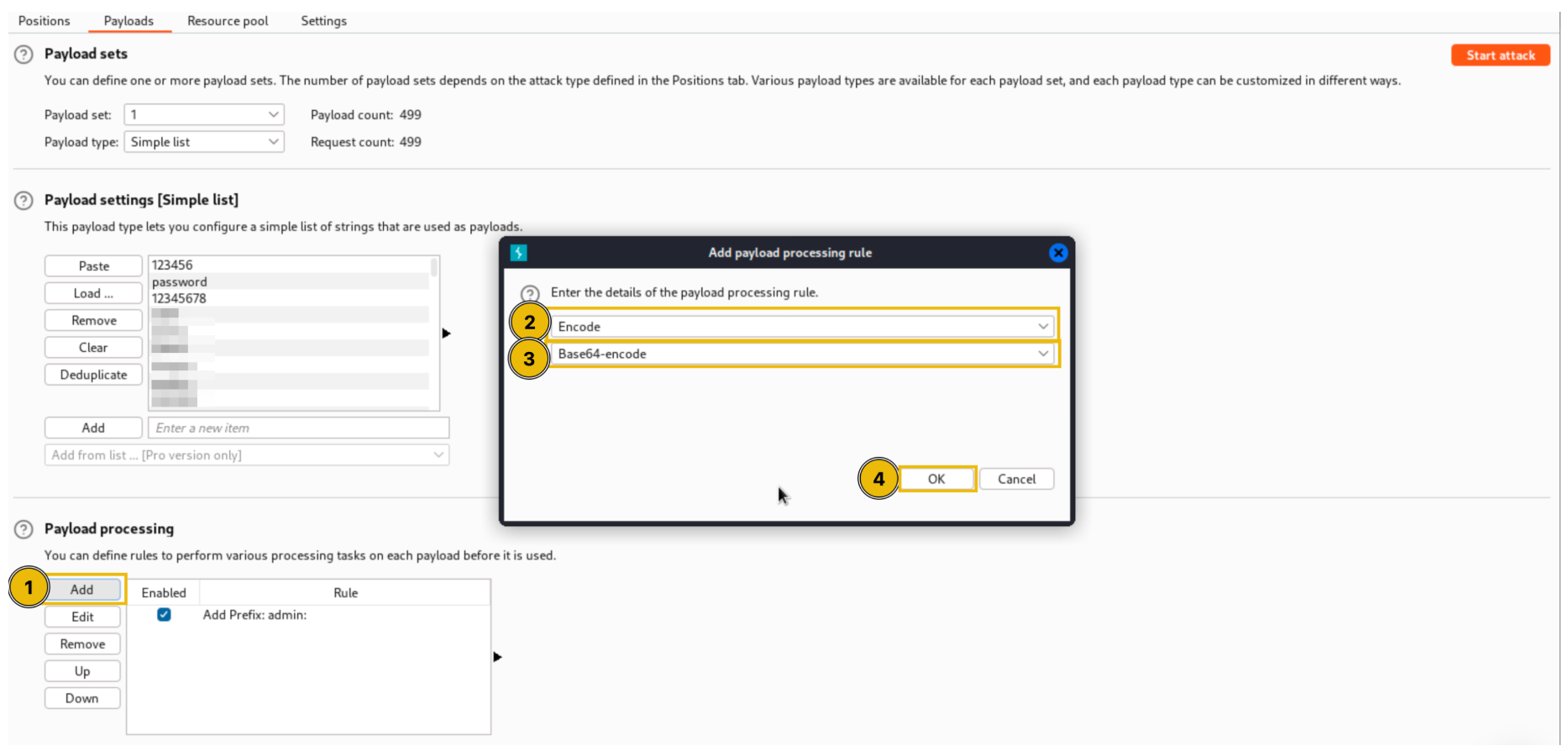Close the Add payload processing rule dialog

[1058, 253]
